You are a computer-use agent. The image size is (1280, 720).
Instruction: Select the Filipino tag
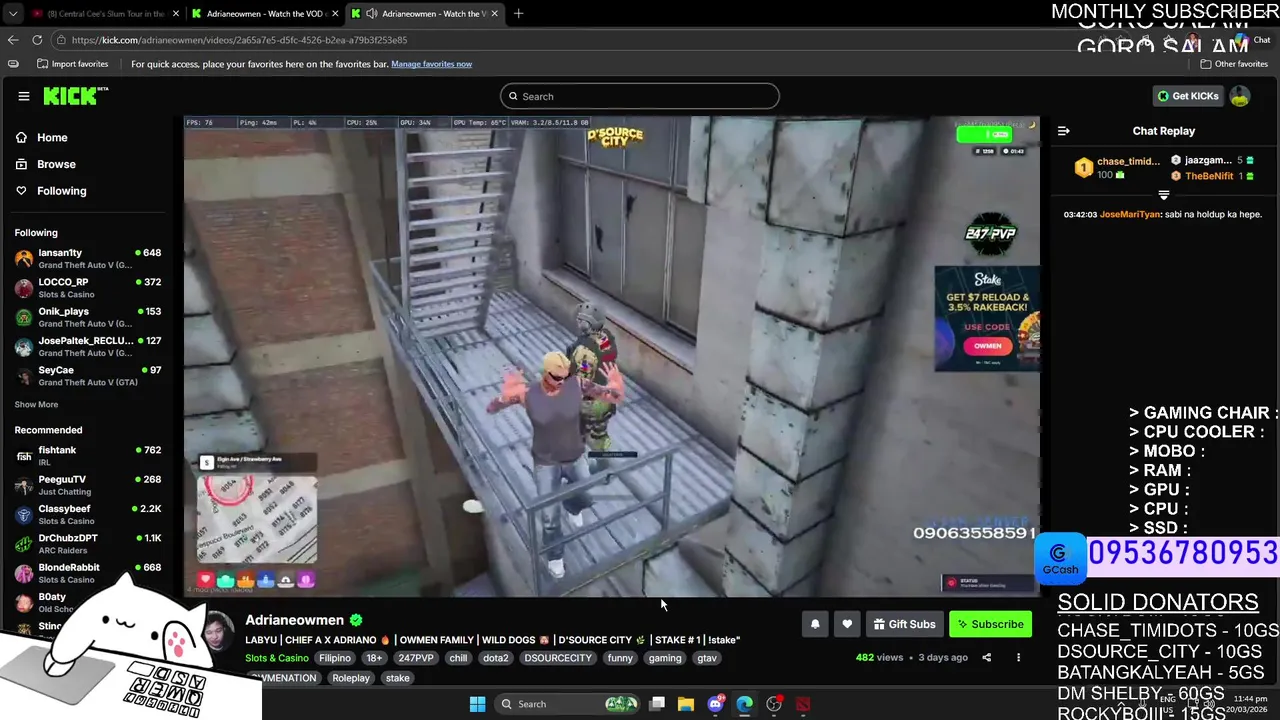point(335,658)
